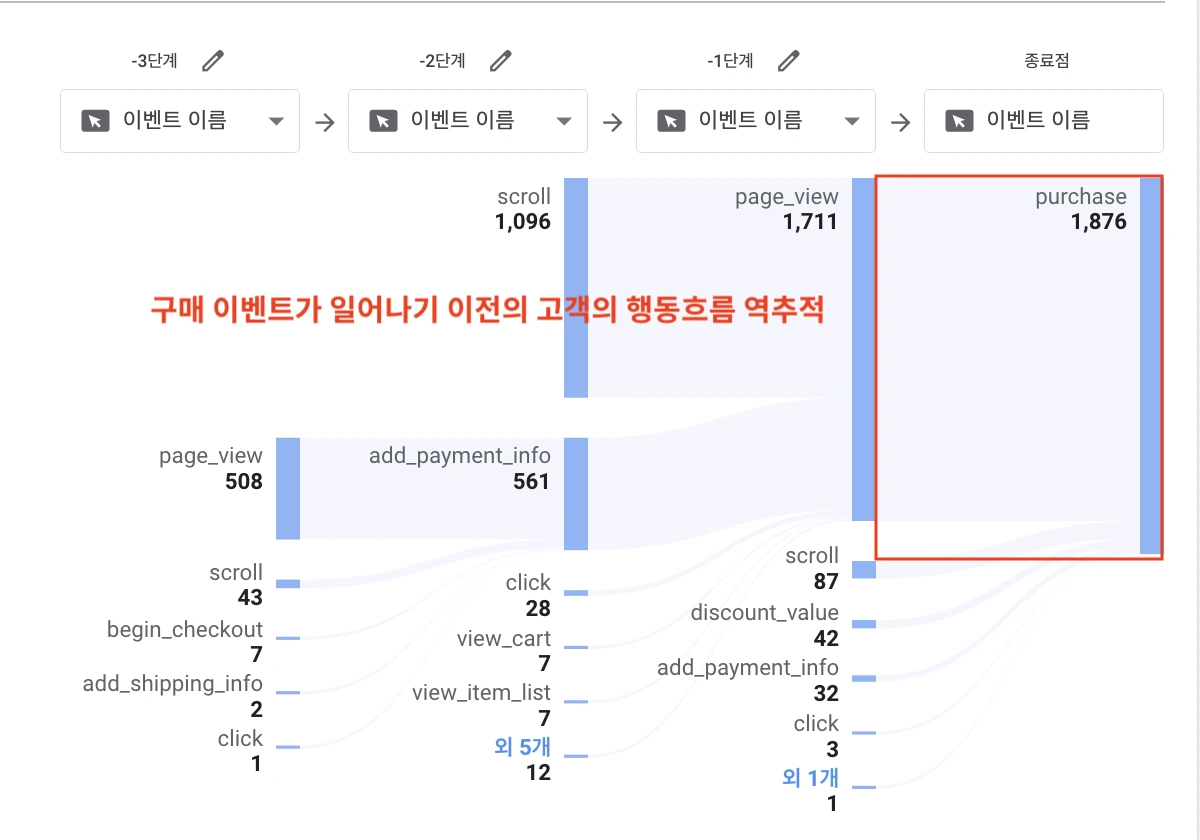The width and height of the screenshot is (1200, 840).
Task: Select the page_view 1,711 node bar
Action: (x=864, y=349)
